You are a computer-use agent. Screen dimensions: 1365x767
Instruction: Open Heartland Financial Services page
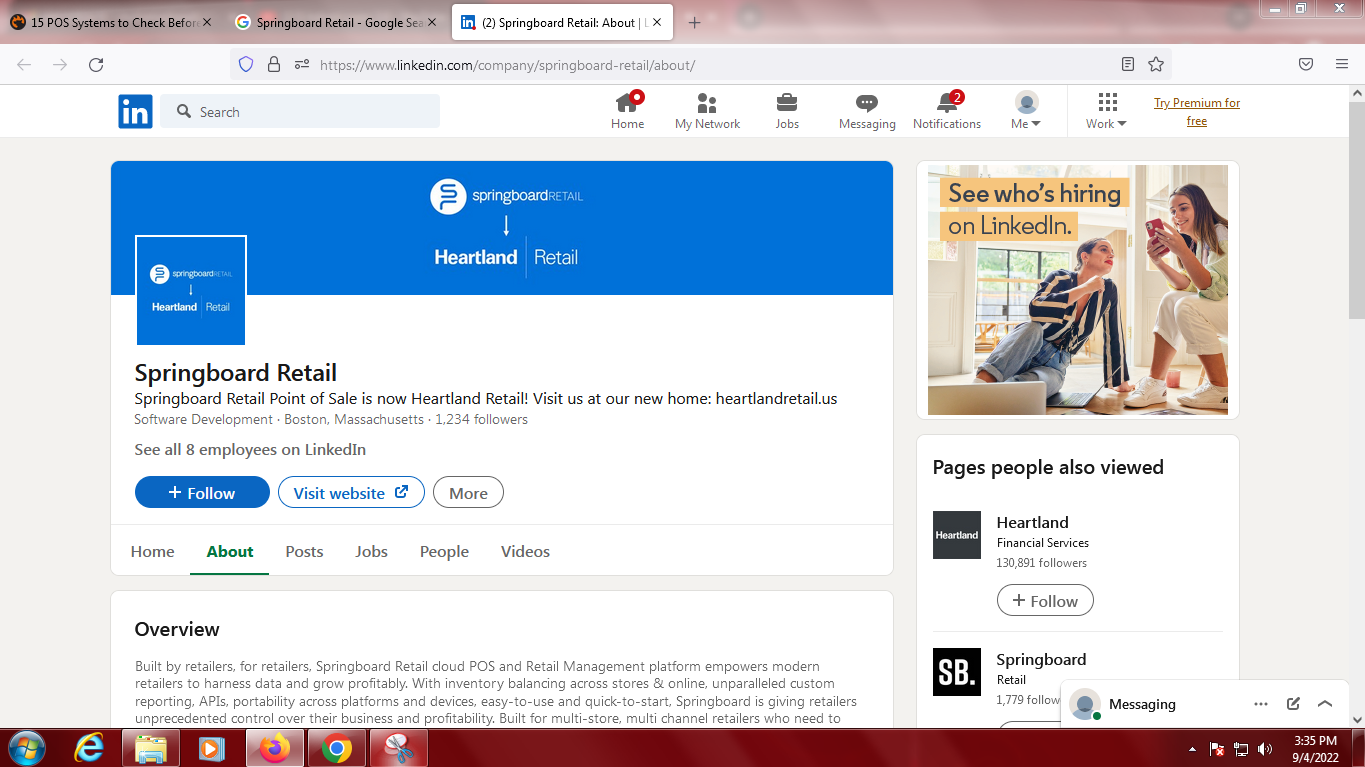pos(1032,522)
